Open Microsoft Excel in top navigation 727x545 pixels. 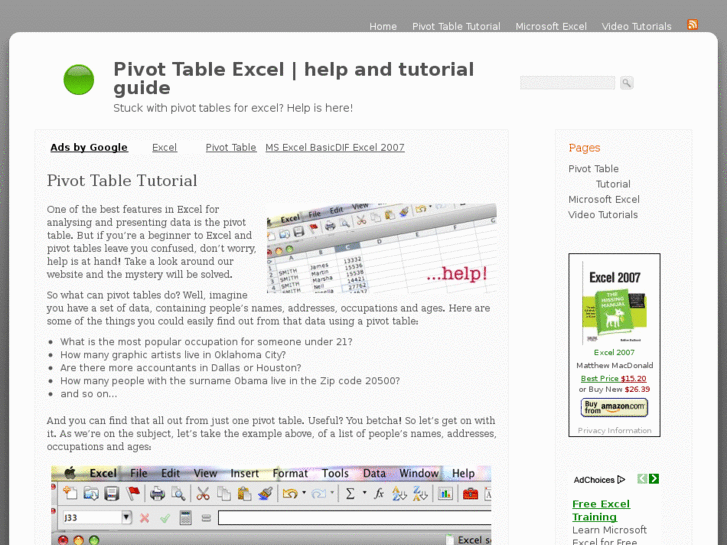pos(551,26)
